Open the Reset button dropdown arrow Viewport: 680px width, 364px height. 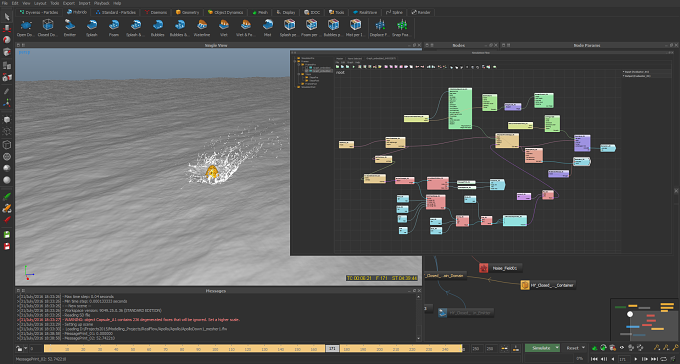pyautogui.click(x=583, y=348)
